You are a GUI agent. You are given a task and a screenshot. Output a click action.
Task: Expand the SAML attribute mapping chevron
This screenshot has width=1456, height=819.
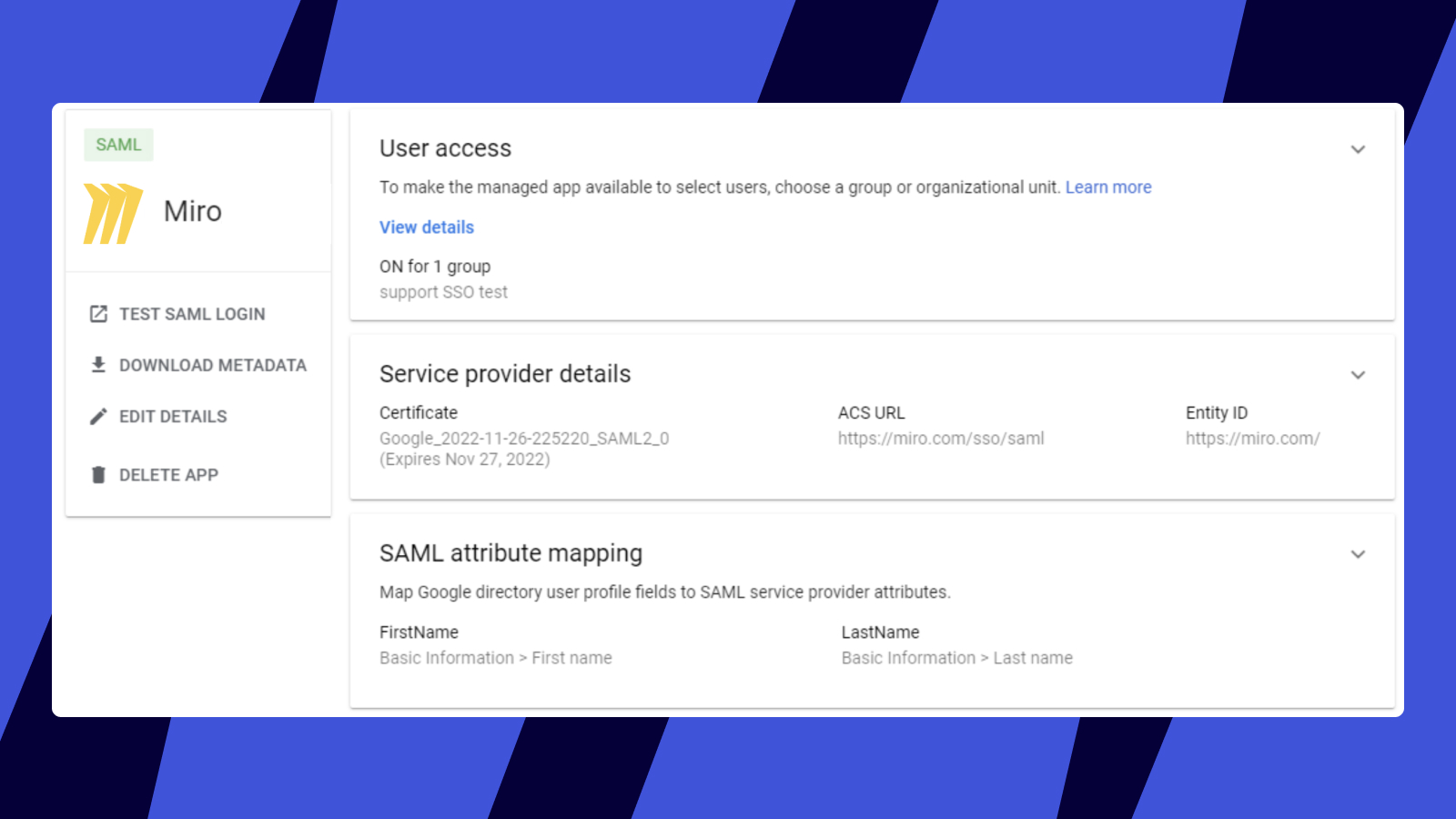click(1358, 554)
